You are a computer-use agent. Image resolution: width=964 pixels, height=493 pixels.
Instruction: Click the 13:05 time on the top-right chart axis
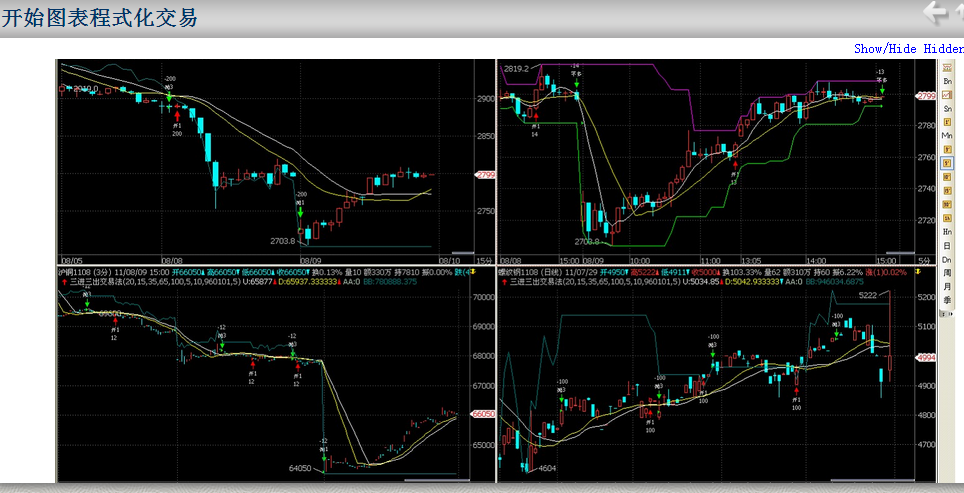[x=751, y=261]
